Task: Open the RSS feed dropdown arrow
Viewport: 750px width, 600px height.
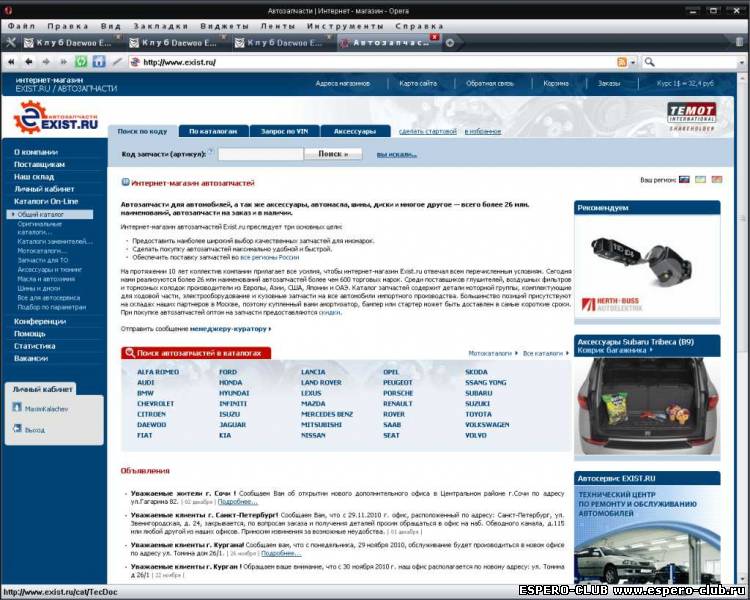Action: coord(632,62)
